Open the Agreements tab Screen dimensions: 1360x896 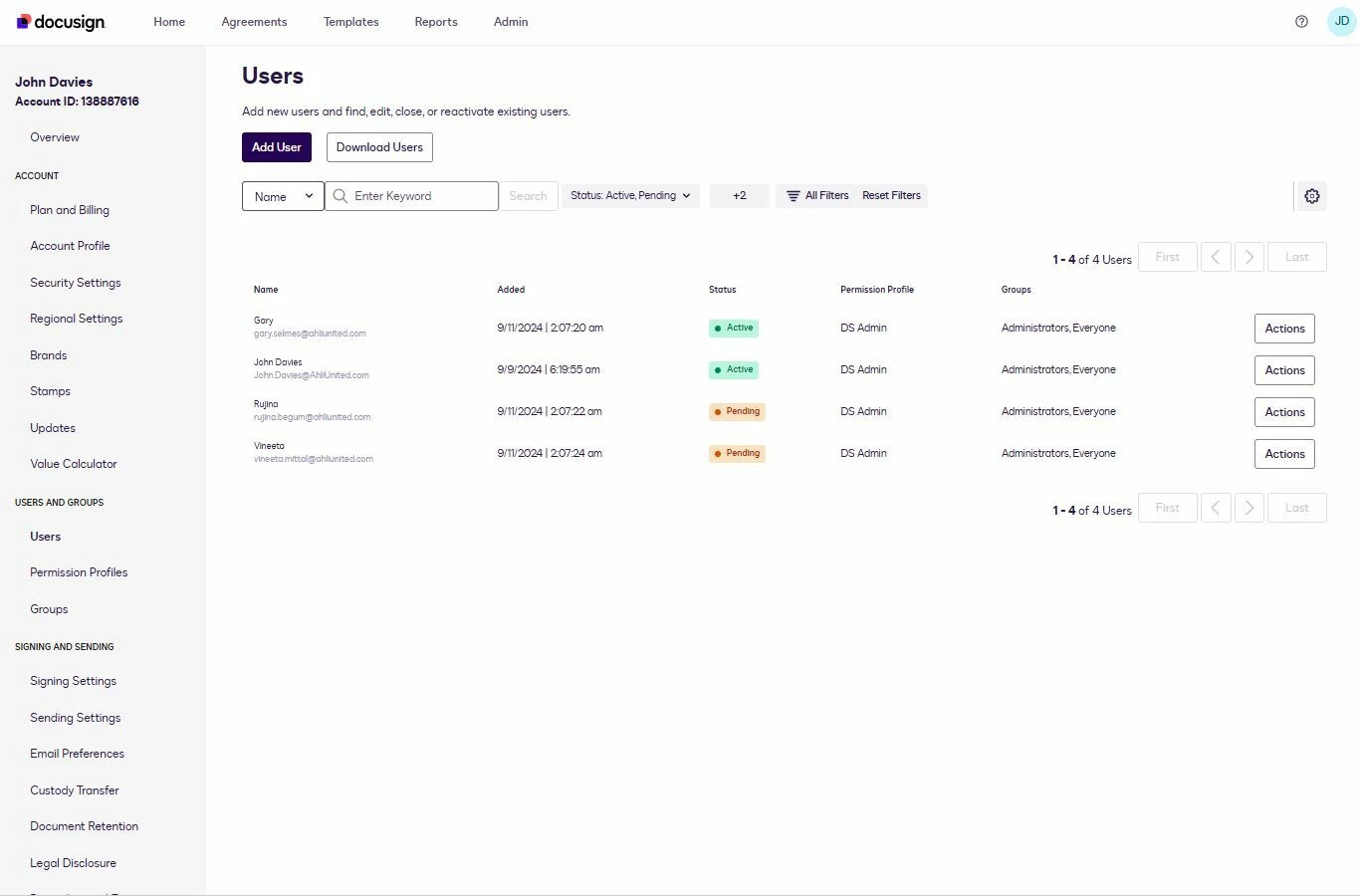pyautogui.click(x=254, y=22)
